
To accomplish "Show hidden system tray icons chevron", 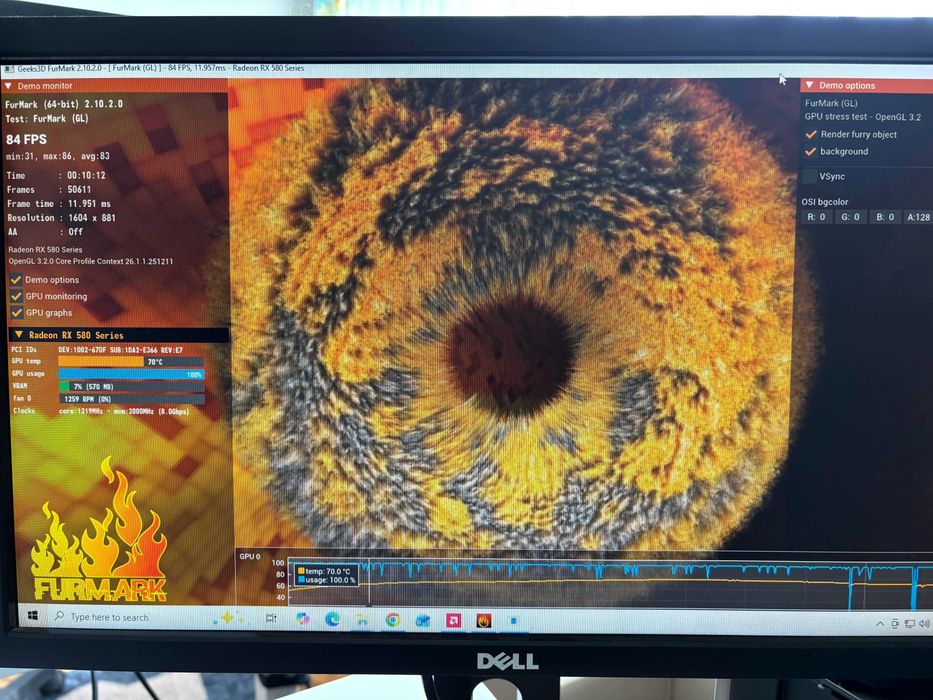I will point(879,624).
